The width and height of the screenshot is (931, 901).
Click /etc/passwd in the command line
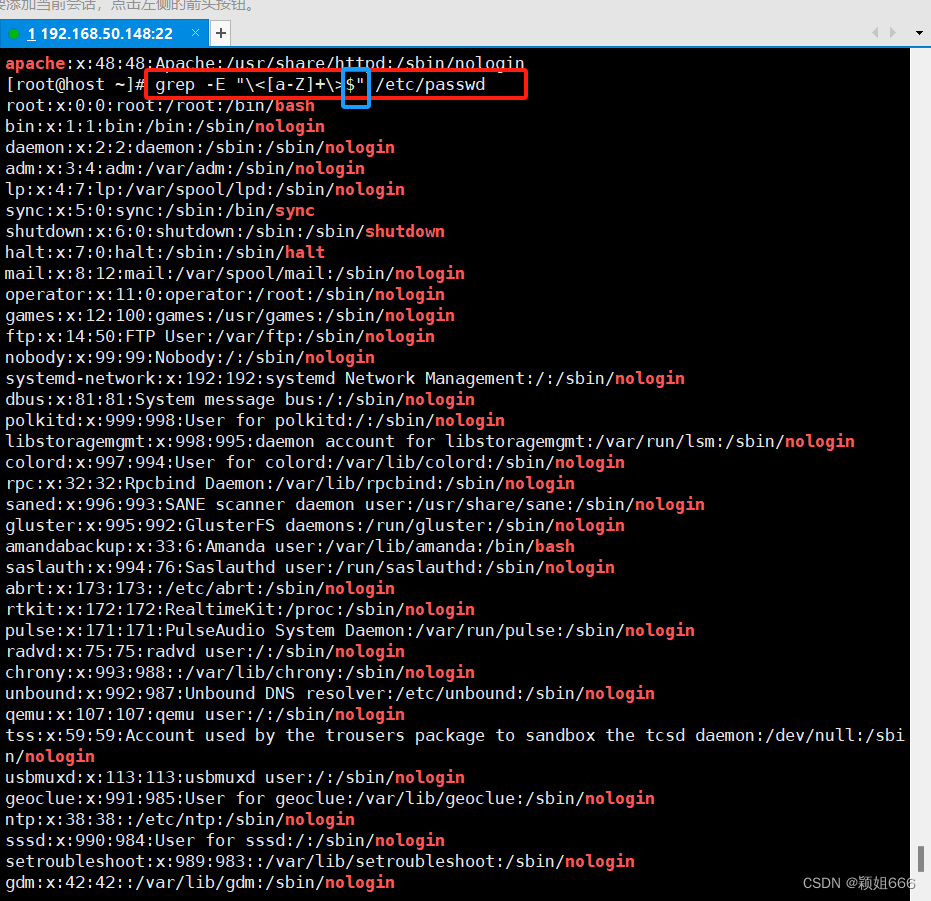pyautogui.click(x=430, y=84)
